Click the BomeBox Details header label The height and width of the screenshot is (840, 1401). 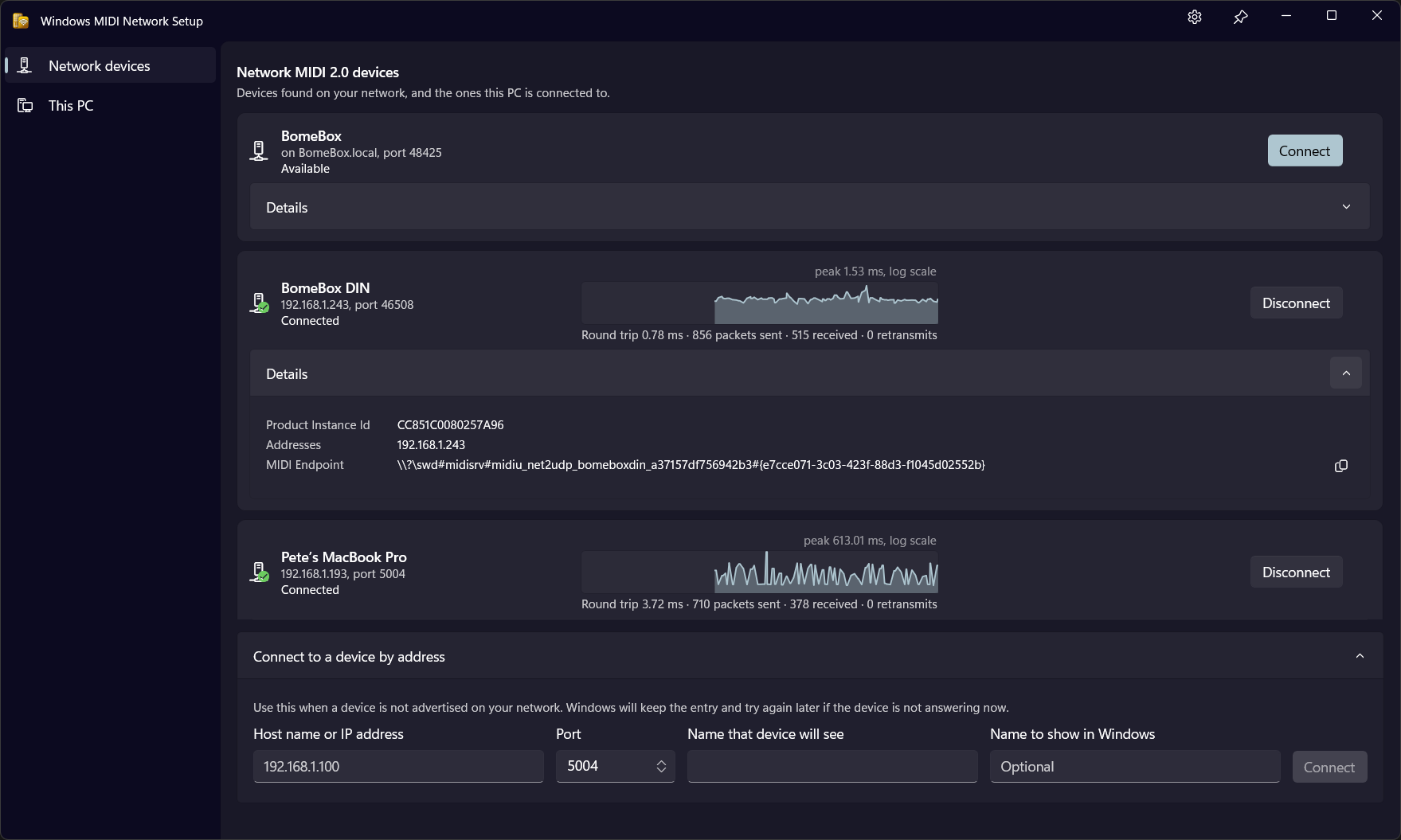[x=287, y=207]
